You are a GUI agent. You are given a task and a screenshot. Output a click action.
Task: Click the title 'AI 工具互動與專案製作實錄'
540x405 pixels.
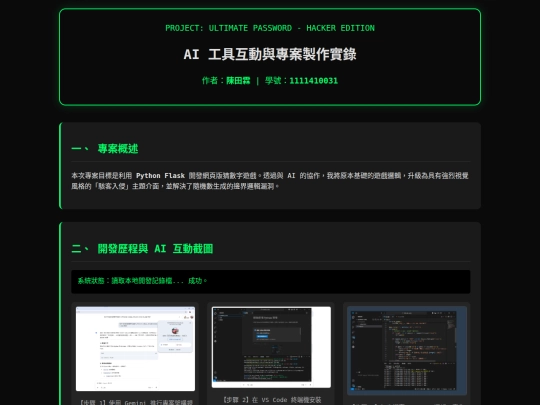click(270, 54)
